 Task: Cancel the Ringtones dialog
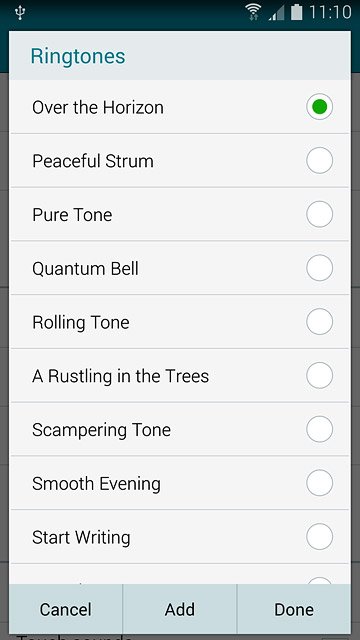click(x=66, y=609)
